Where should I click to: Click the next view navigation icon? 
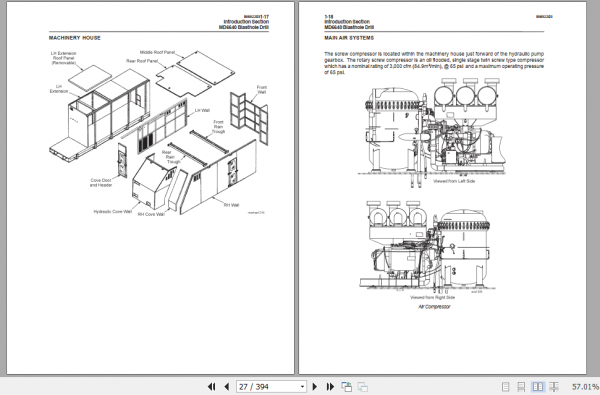362,387
